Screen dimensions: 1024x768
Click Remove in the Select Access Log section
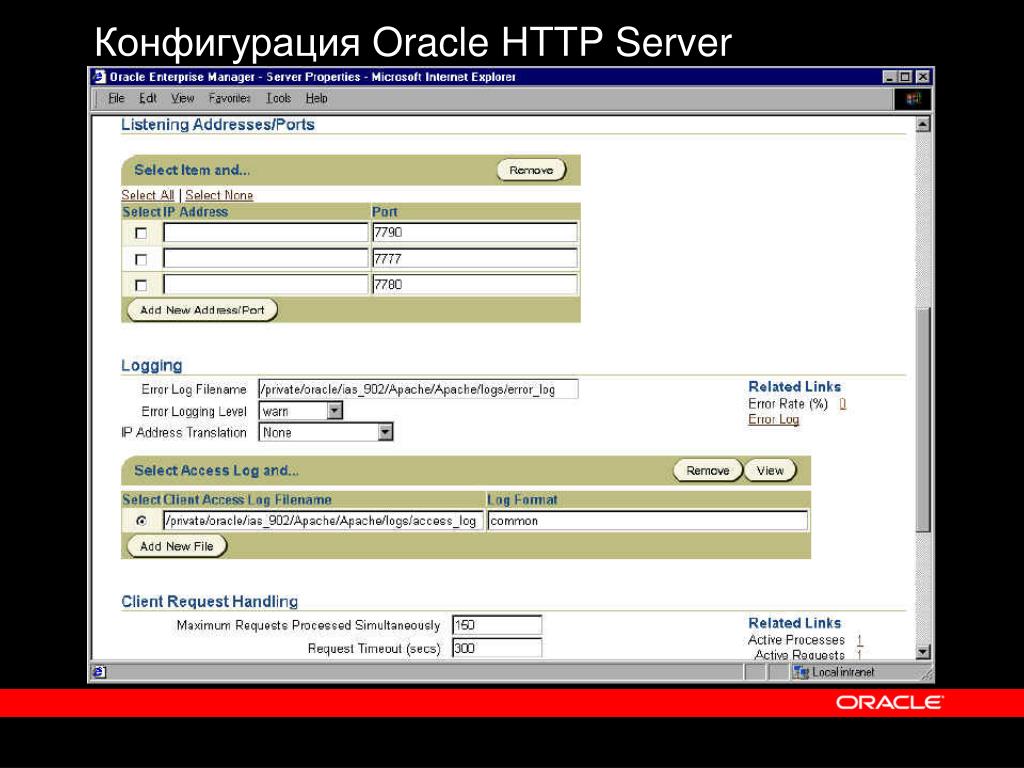(707, 471)
